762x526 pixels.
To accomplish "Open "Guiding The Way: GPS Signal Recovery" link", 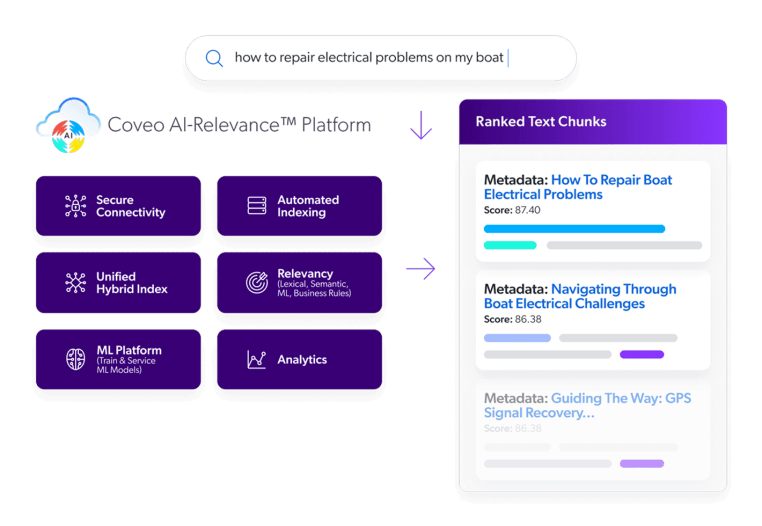I will click(x=587, y=405).
